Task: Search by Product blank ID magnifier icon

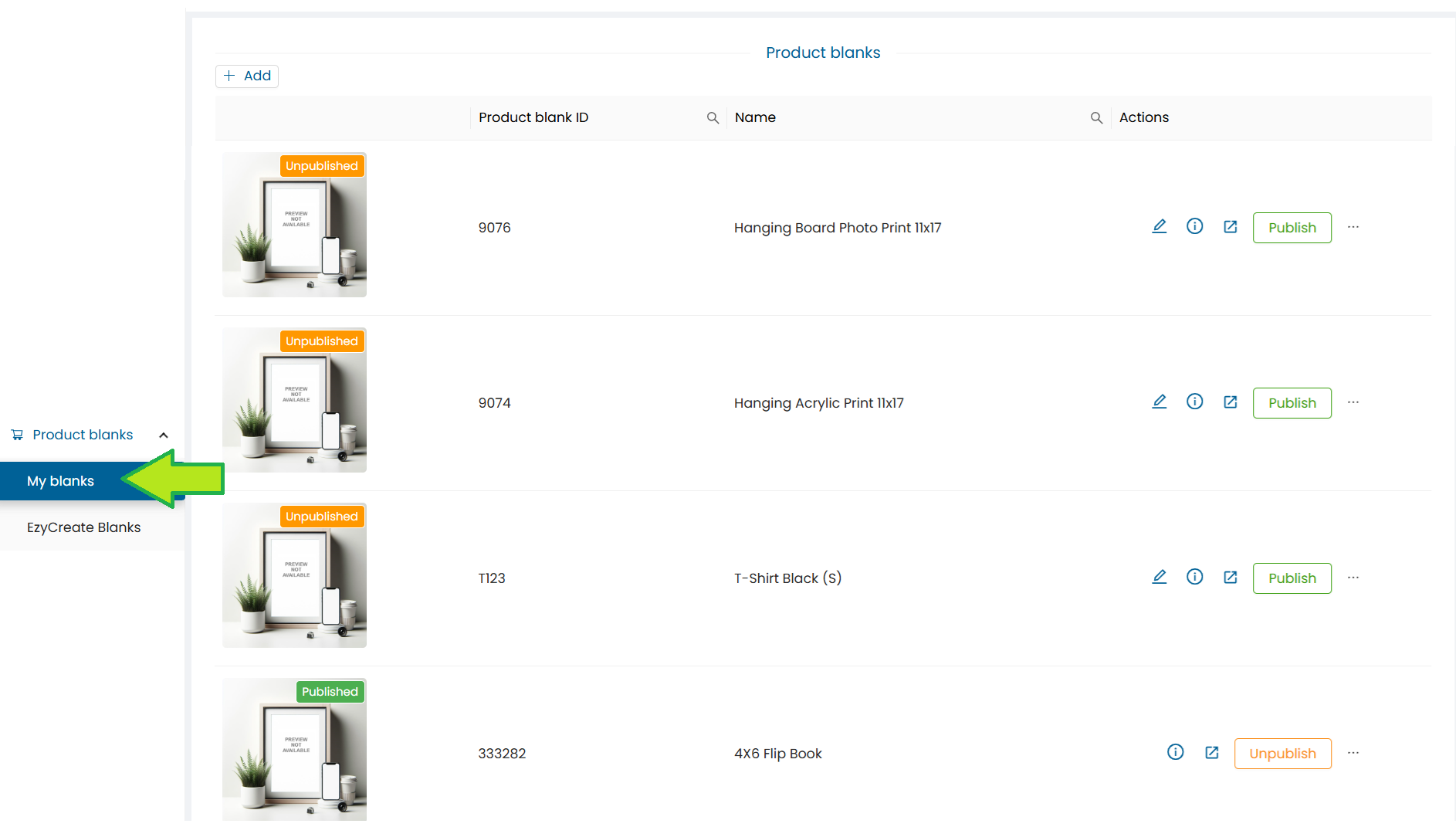Action: tap(713, 118)
